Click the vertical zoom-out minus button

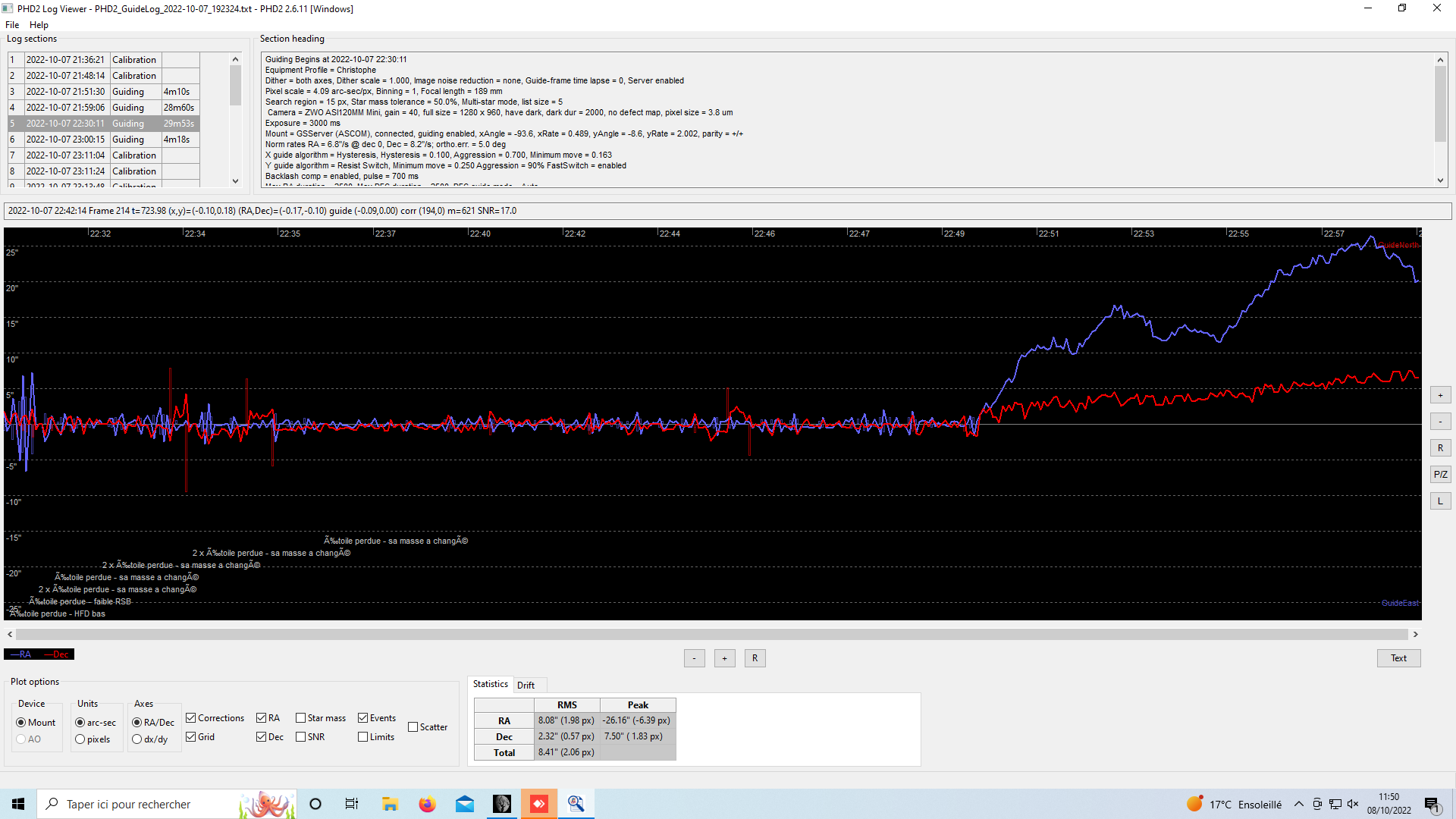click(x=1440, y=422)
